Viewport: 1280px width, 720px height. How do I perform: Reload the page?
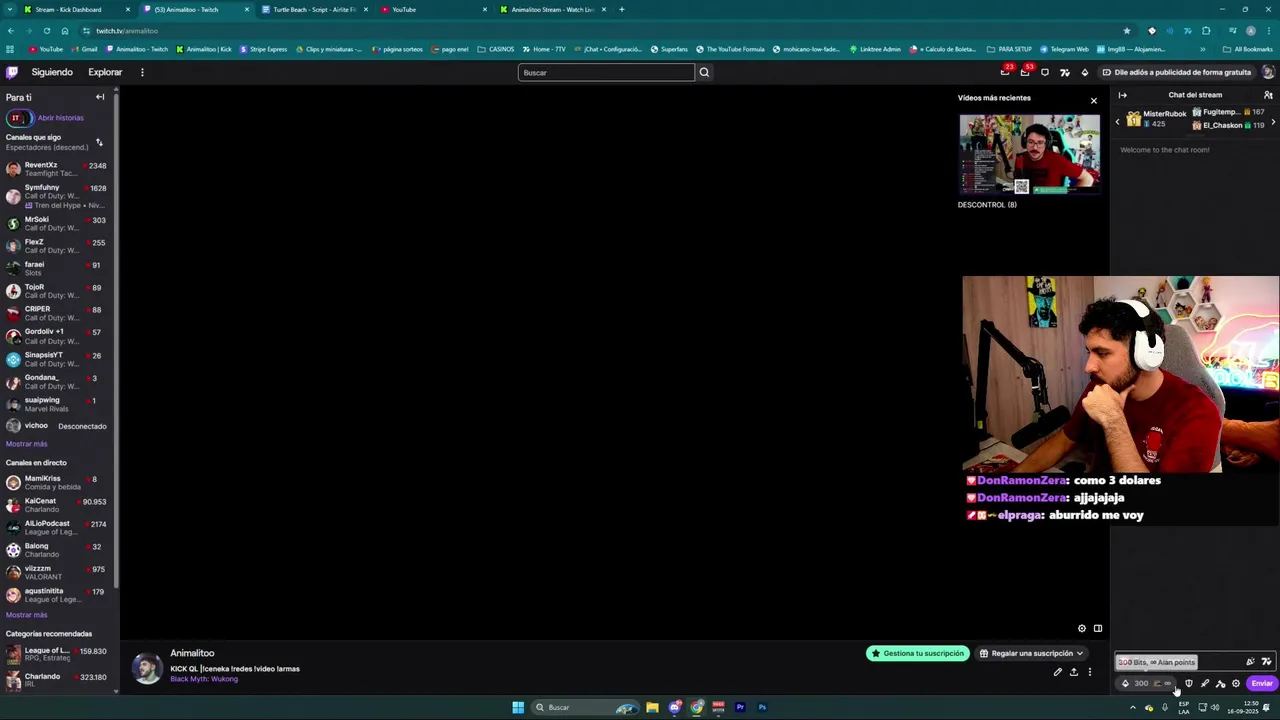46,30
